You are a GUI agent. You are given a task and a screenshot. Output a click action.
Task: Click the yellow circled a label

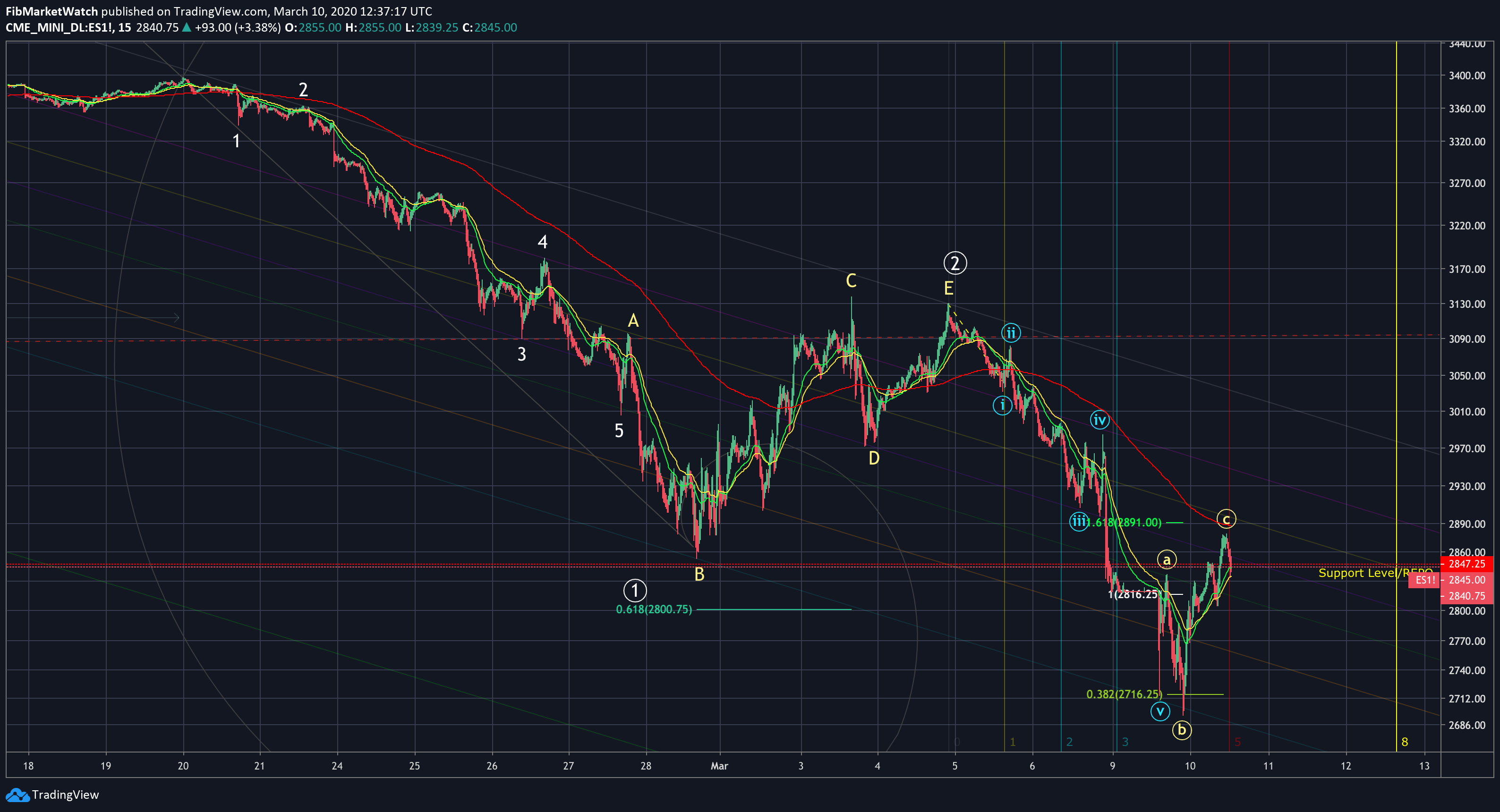click(1167, 559)
